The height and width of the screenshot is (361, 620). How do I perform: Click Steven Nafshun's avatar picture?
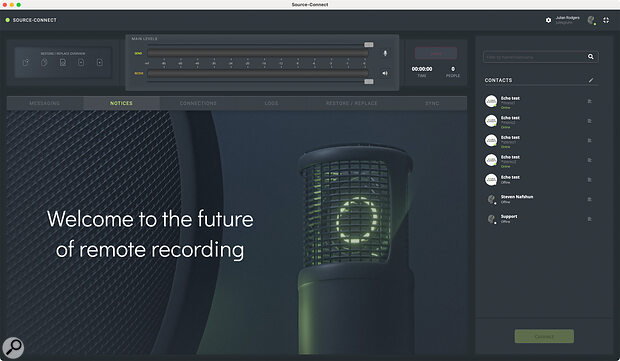(491, 199)
